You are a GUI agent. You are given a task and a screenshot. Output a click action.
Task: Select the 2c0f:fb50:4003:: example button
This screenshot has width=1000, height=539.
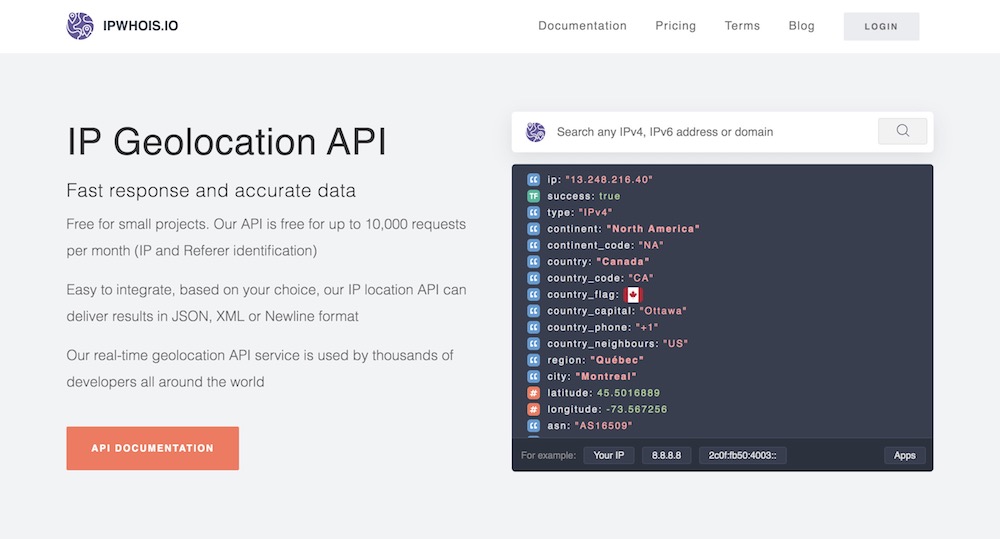(742, 455)
